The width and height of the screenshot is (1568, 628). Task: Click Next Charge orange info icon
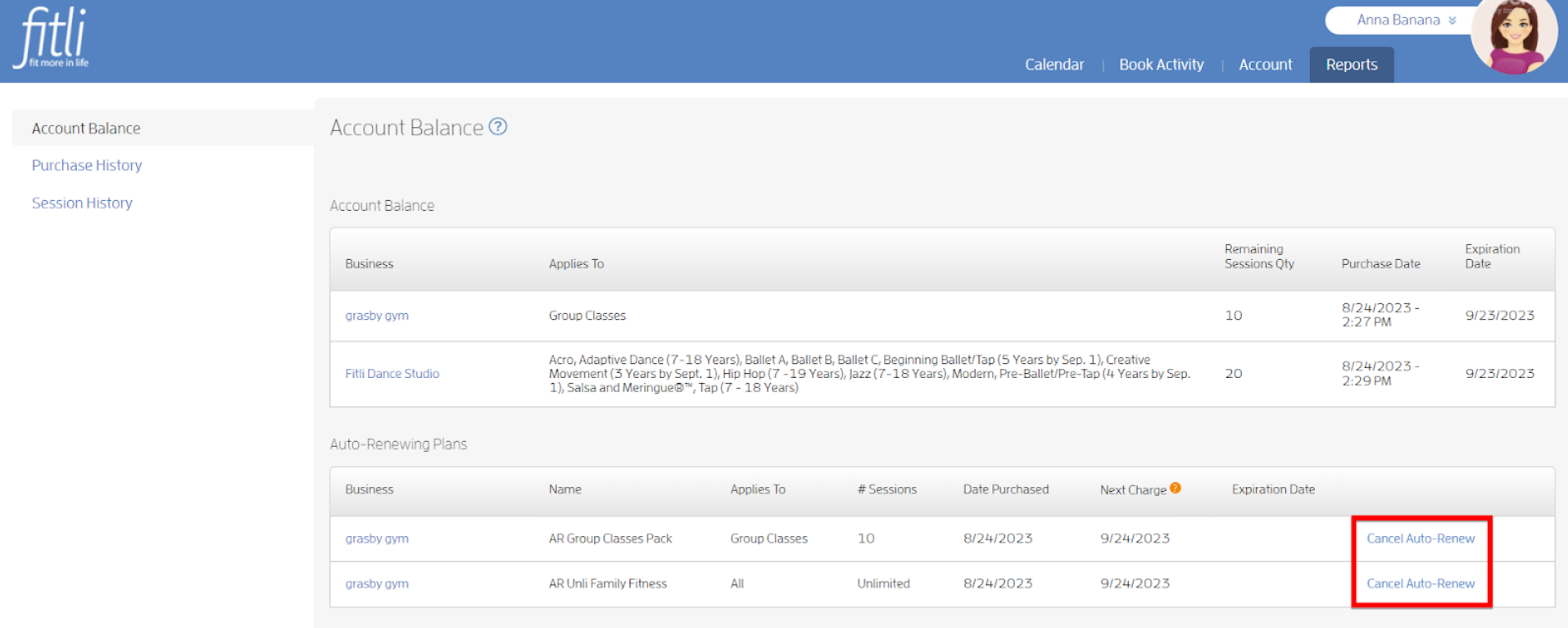coord(1176,488)
